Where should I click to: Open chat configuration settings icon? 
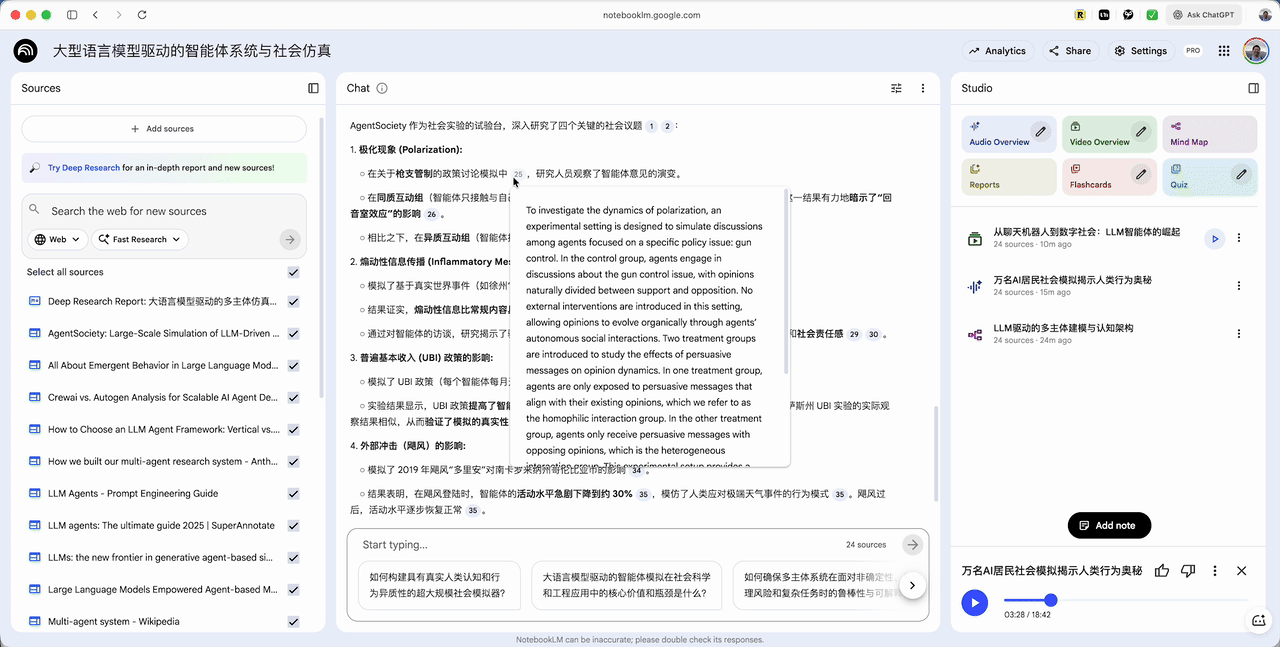point(896,88)
